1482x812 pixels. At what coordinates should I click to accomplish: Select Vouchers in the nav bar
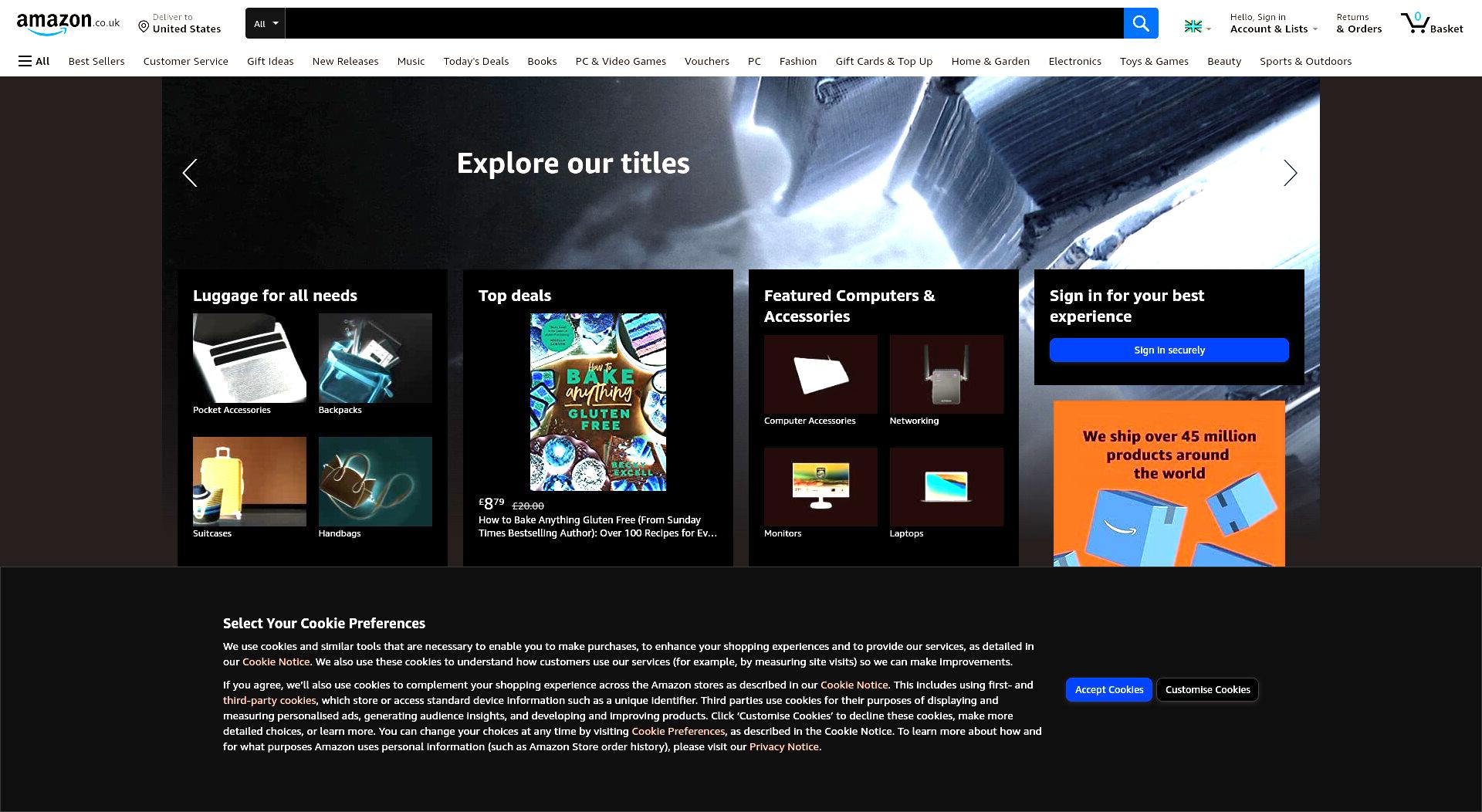tap(706, 61)
